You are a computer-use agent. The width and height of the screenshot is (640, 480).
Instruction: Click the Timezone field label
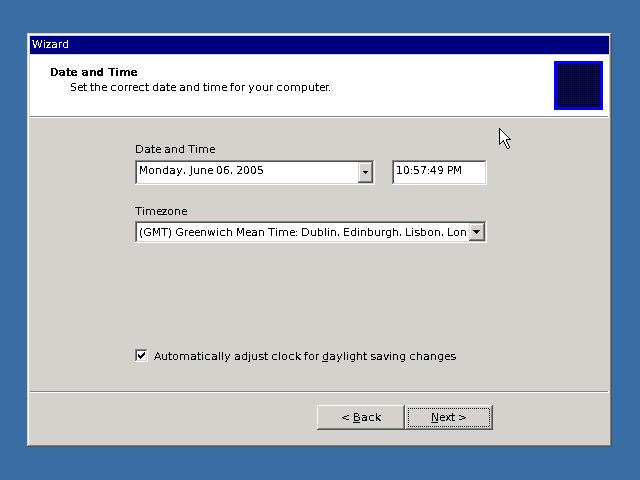click(x=161, y=211)
